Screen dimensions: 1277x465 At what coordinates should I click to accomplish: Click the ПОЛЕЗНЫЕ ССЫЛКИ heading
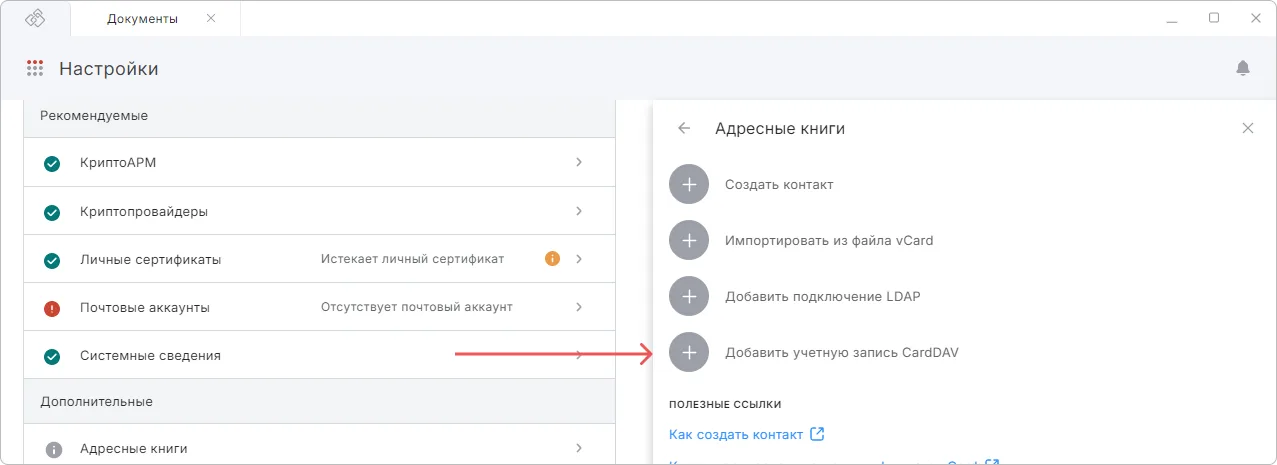click(x=725, y=404)
